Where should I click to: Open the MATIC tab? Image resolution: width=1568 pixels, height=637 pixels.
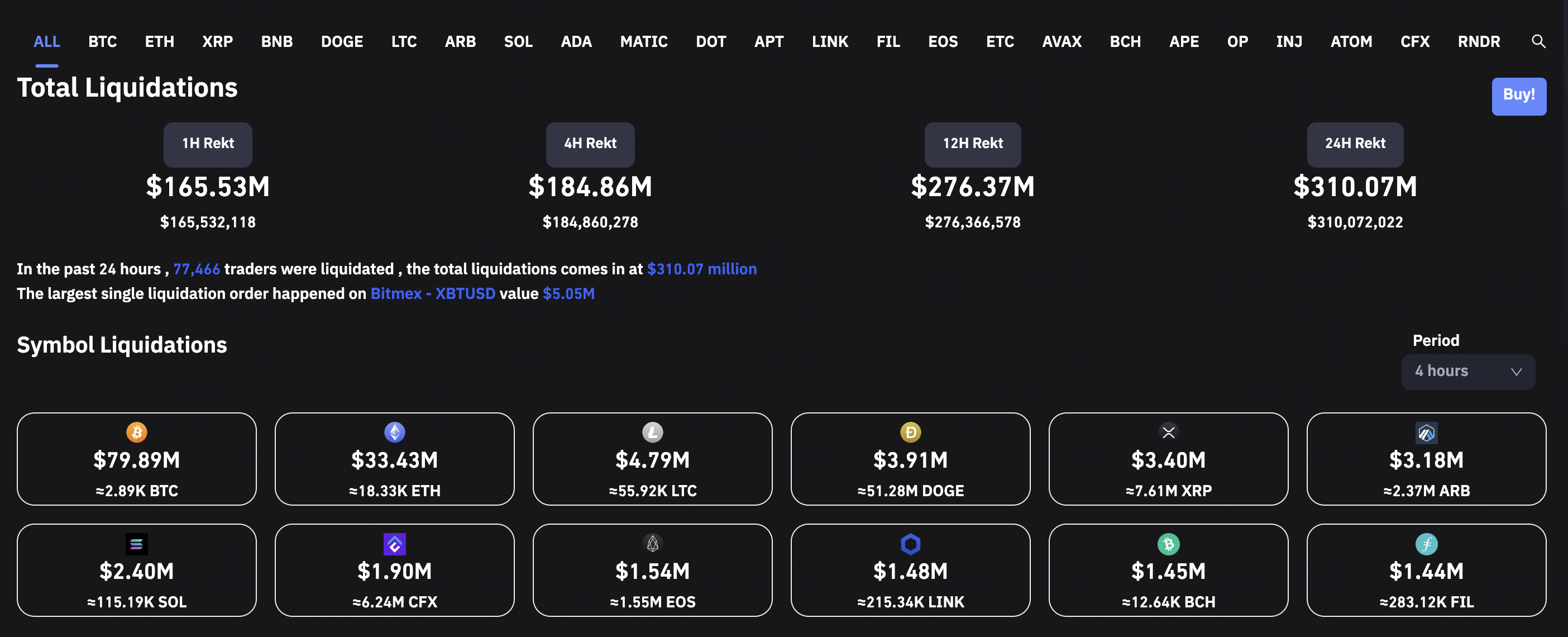coord(643,41)
